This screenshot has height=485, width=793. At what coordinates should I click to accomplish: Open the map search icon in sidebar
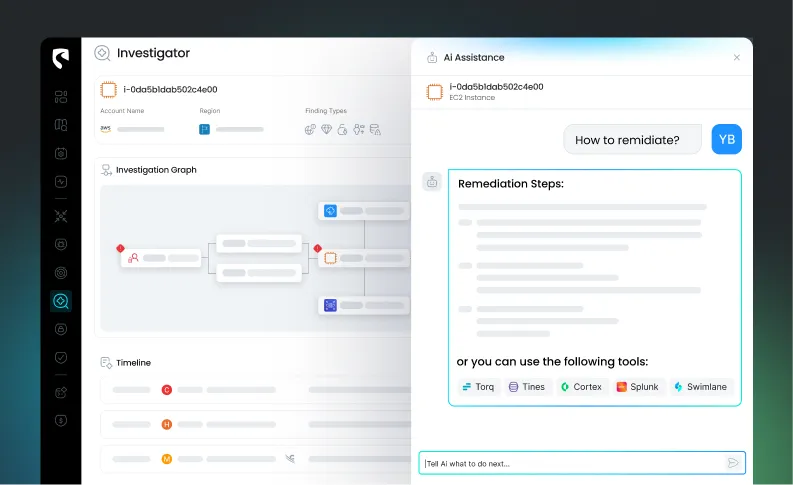point(61,125)
